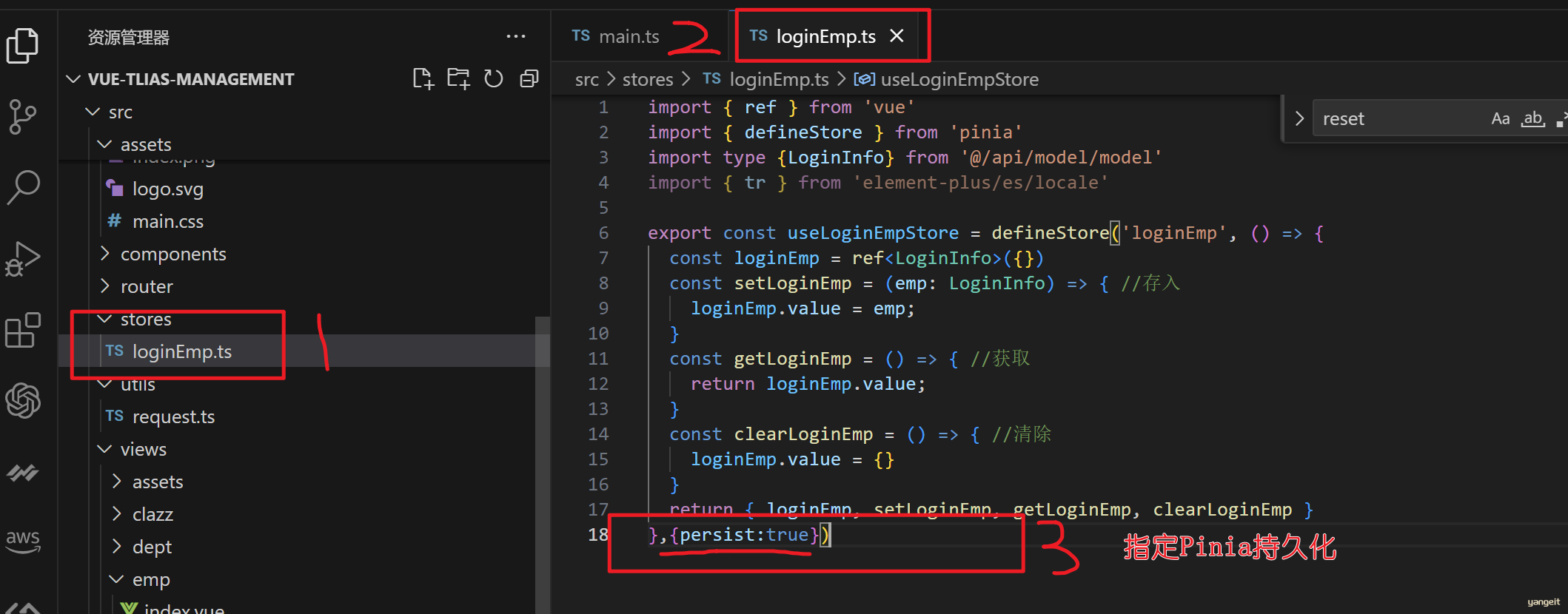Switch to the main.ts tab
This screenshot has width=1568, height=614.
coord(616,36)
